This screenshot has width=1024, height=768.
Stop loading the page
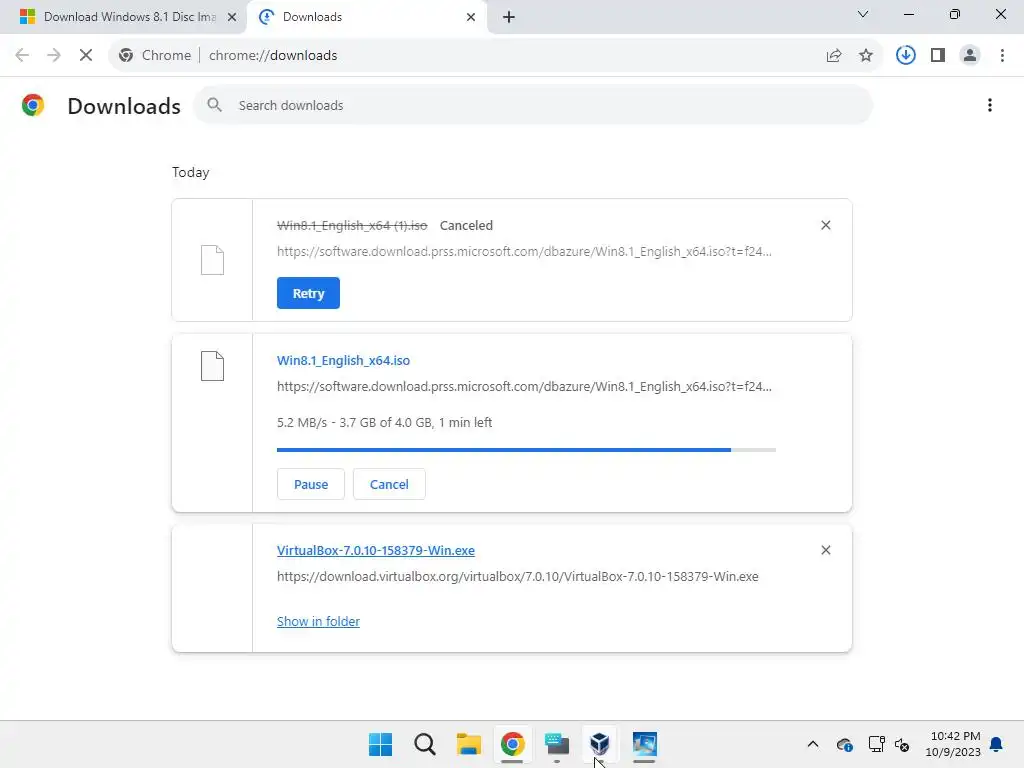click(86, 55)
